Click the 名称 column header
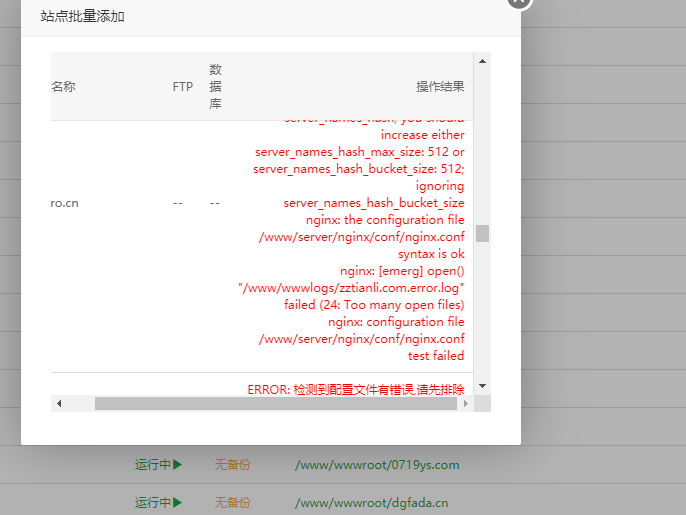Screen dimensions: 686x515 (63, 86)
